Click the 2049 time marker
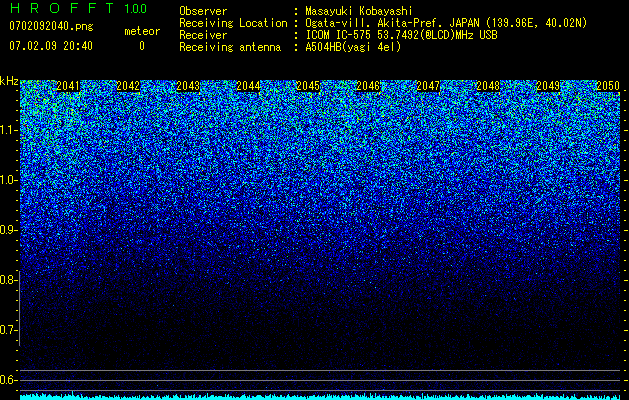The image size is (629, 400). [x=548, y=86]
